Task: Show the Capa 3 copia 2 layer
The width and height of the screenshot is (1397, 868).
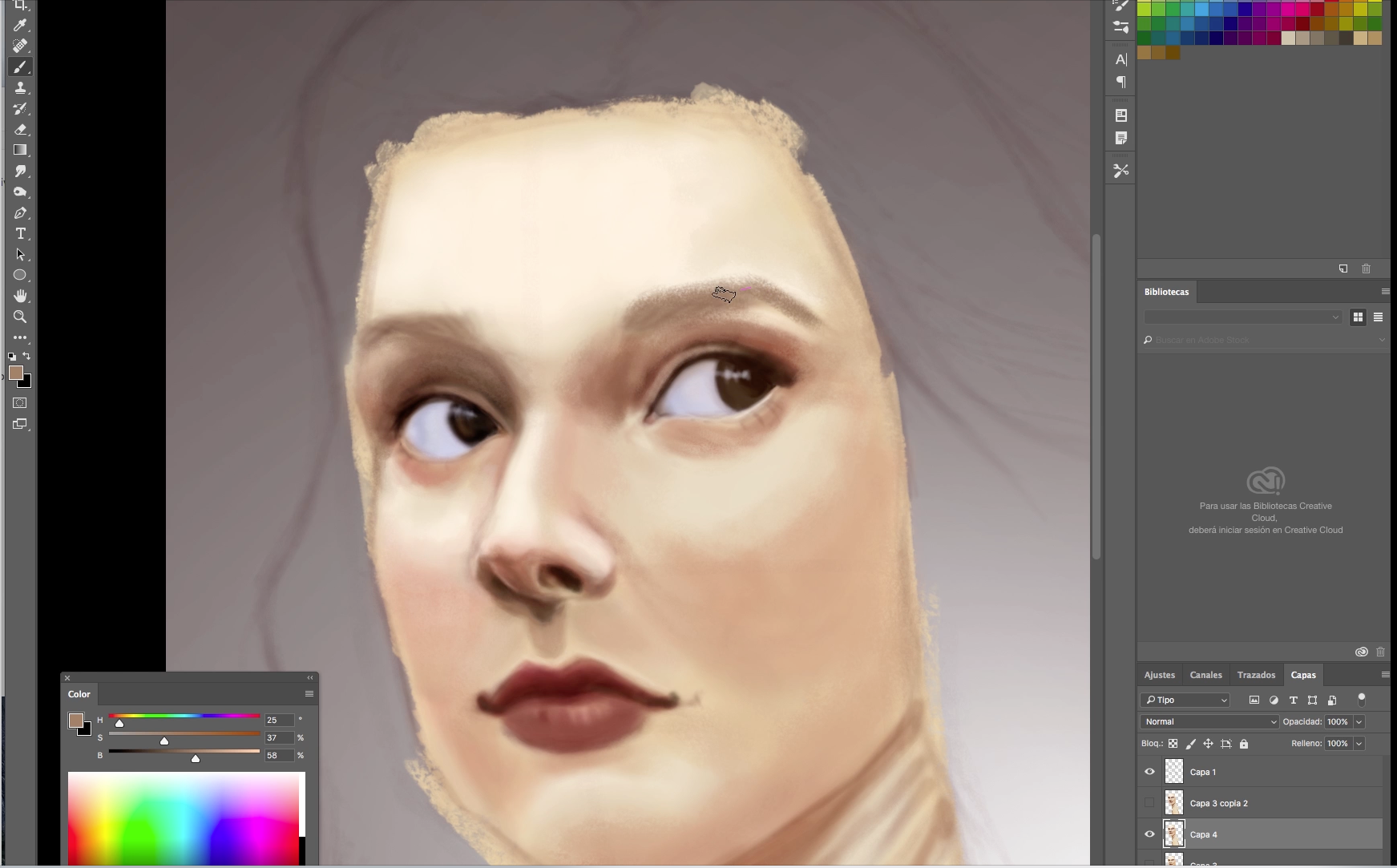Action: (x=1149, y=803)
